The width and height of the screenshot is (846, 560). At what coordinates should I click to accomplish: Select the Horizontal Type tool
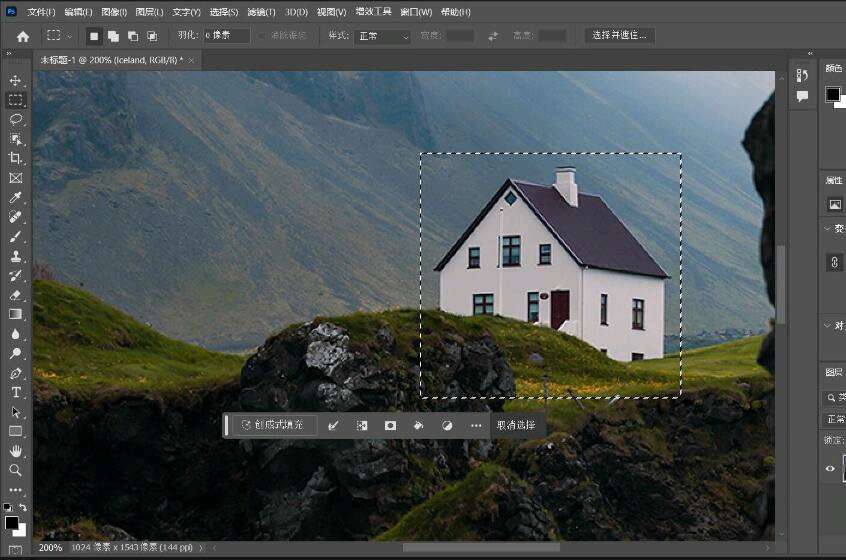(x=15, y=392)
